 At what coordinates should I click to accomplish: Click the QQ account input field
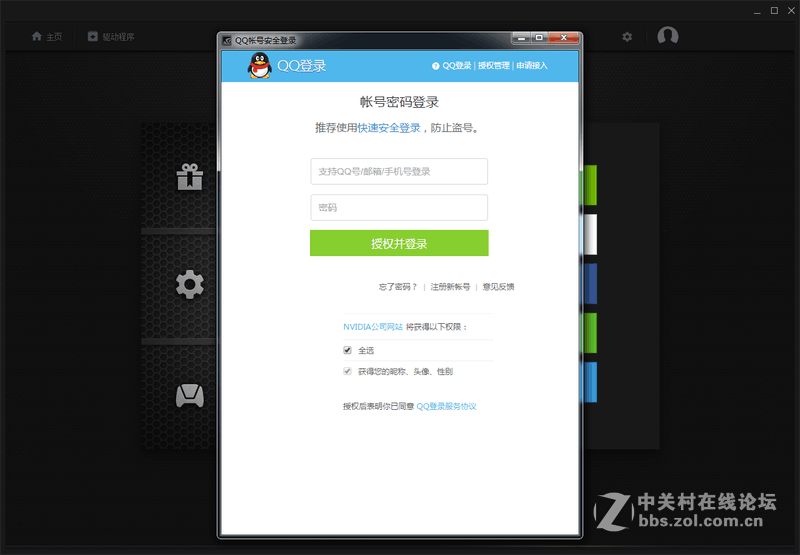coord(399,171)
